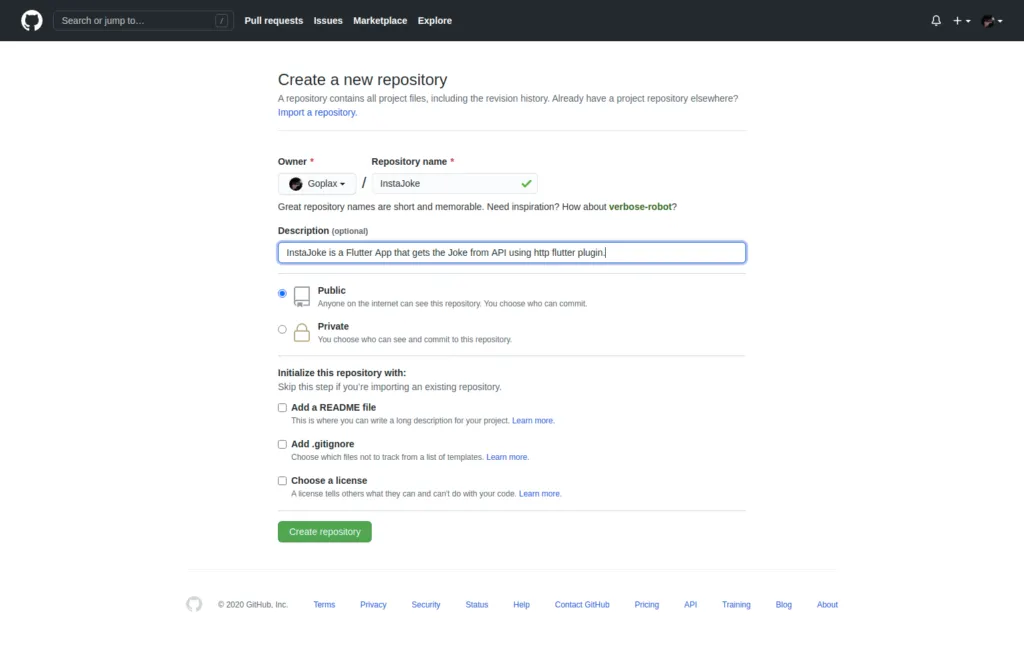Open the plus create-new menu
The width and height of the screenshot is (1024, 646).
pos(961,21)
